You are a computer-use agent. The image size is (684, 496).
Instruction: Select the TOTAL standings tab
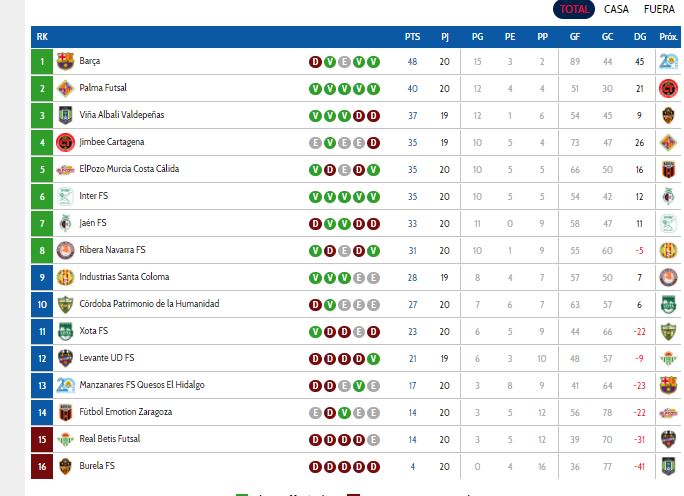tap(575, 9)
